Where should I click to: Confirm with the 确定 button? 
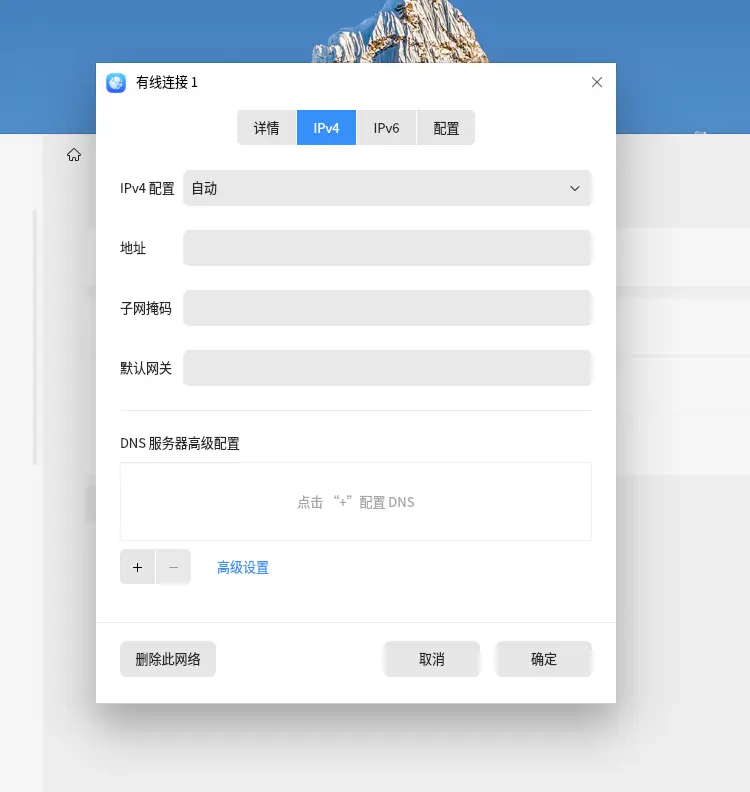click(x=544, y=659)
